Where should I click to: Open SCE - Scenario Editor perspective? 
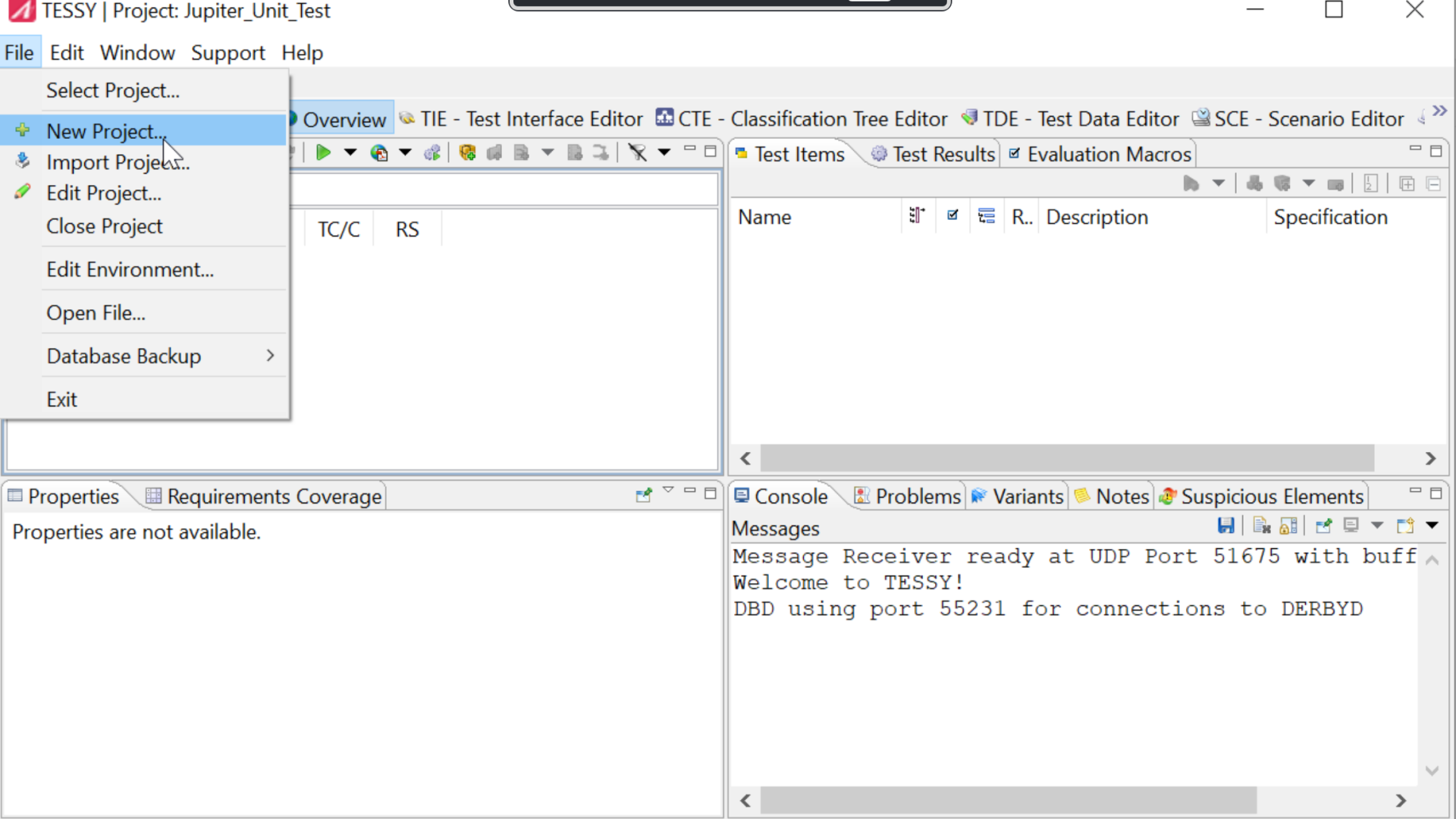pyautogui.click(x=1298, y=119)
